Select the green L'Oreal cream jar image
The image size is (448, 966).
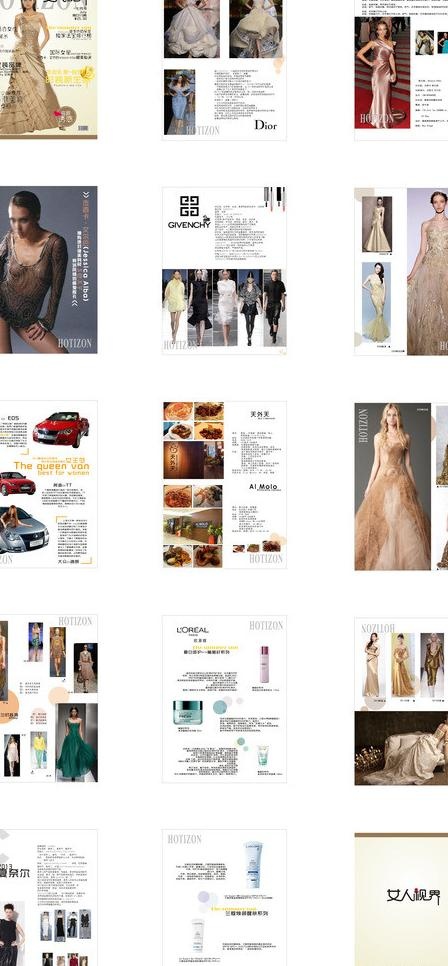point(187,713)
